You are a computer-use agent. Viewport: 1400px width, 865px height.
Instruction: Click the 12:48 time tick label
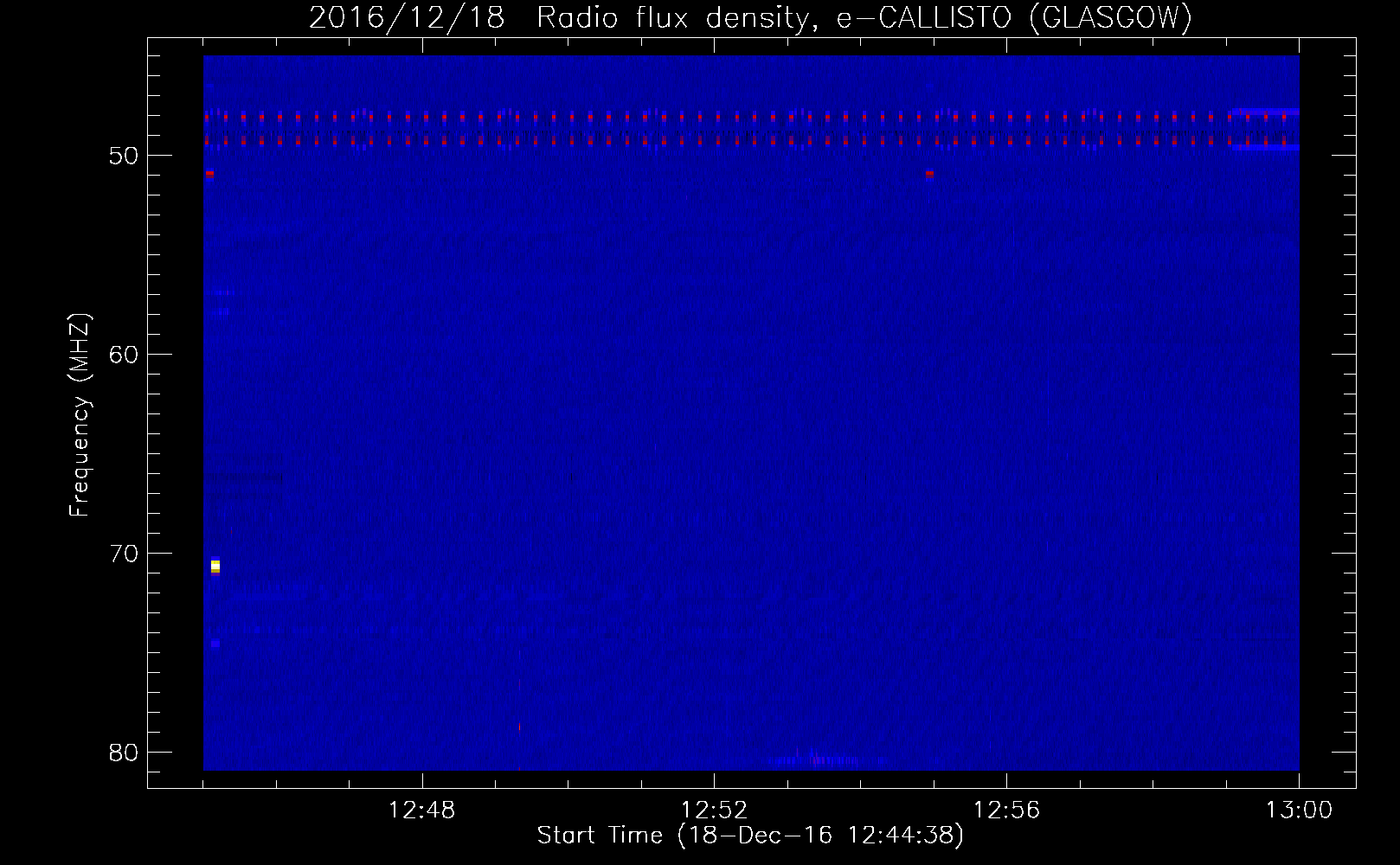(422, 811)
